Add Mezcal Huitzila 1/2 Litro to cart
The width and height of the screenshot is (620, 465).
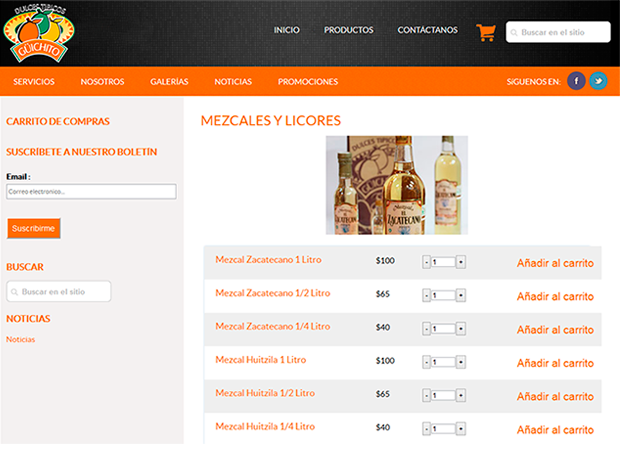coord(555,397)
